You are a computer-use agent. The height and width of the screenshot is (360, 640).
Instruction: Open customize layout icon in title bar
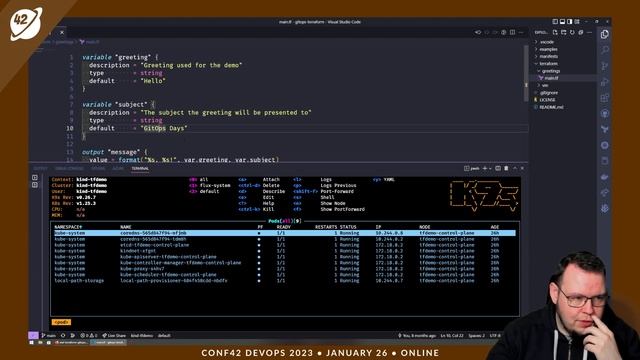tap(577, 22)
